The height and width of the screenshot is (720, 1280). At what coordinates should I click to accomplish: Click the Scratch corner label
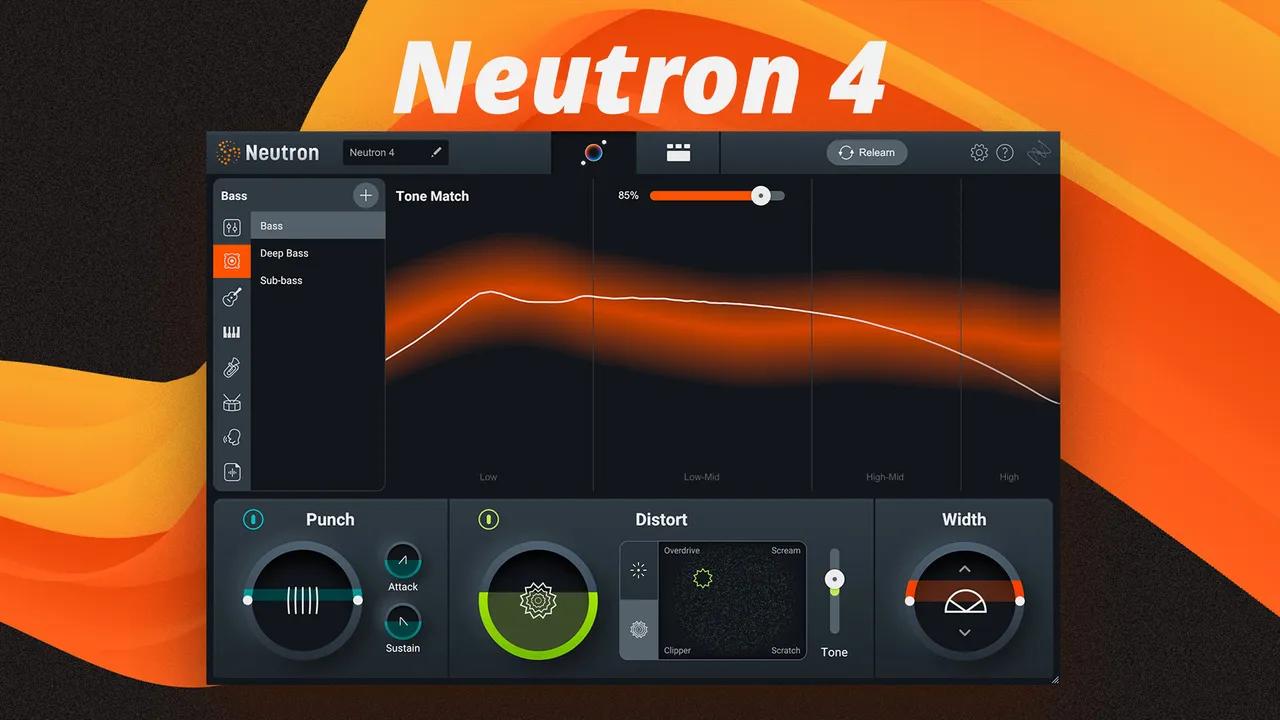(786, 651)
